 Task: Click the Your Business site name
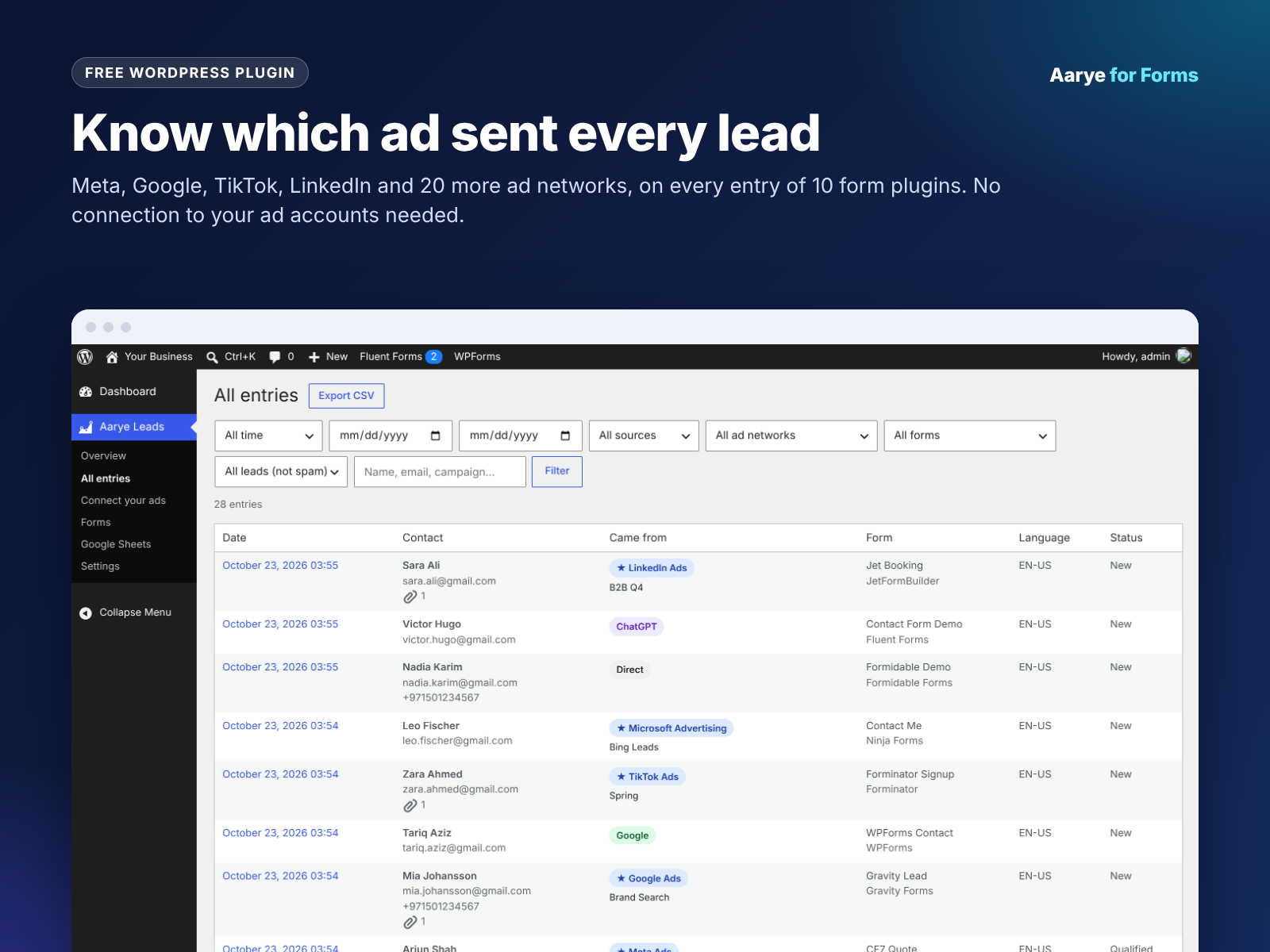159,357
